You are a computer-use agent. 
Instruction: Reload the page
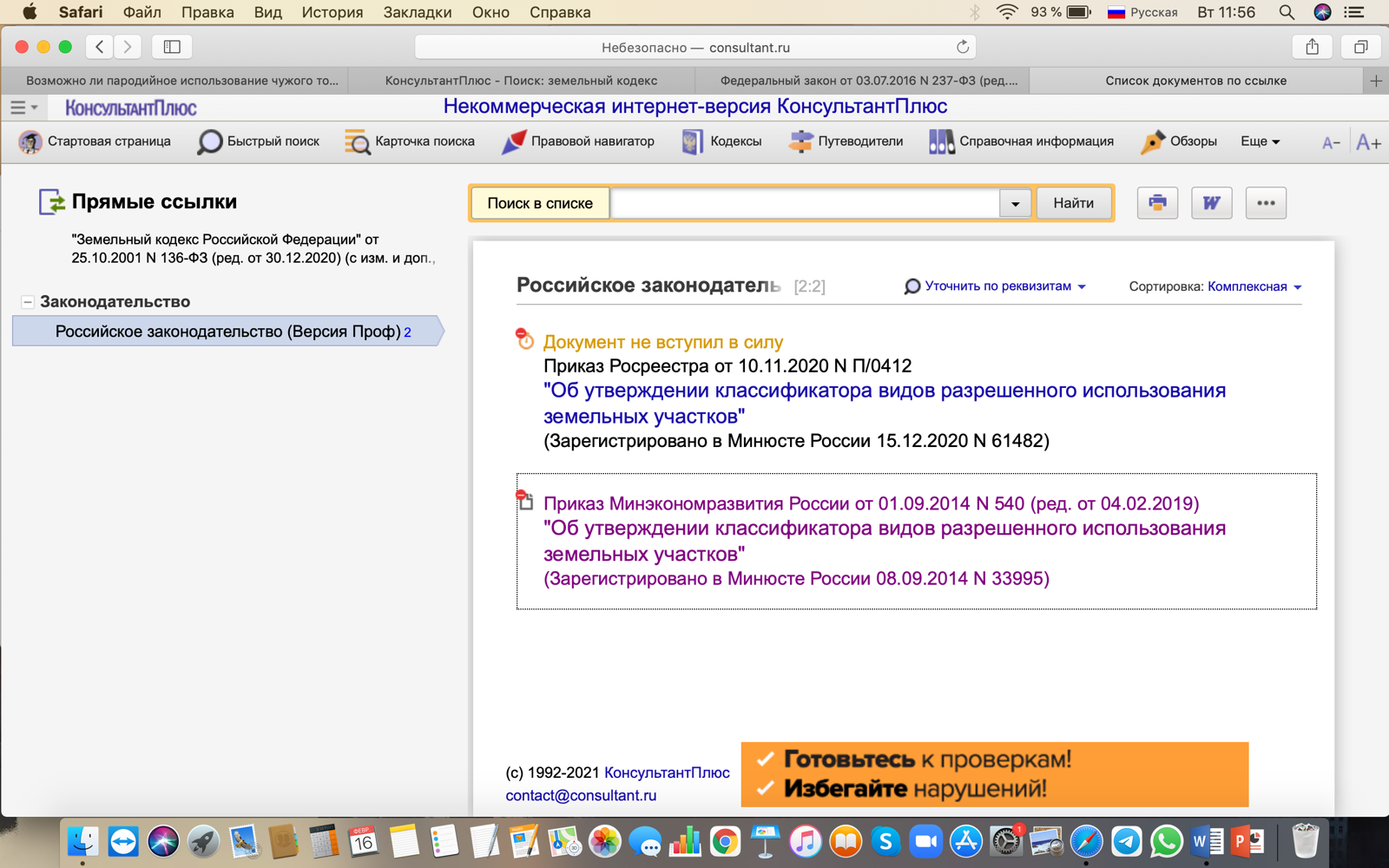pos(962,47)
